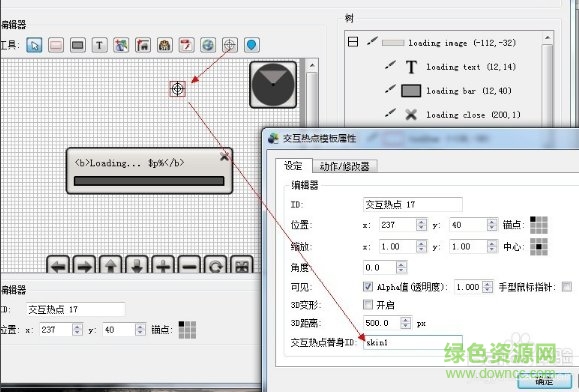Click the tilt up arrow button on canvas
The height and width of the screenshot is (392, 579).
(x=111, y=265)
